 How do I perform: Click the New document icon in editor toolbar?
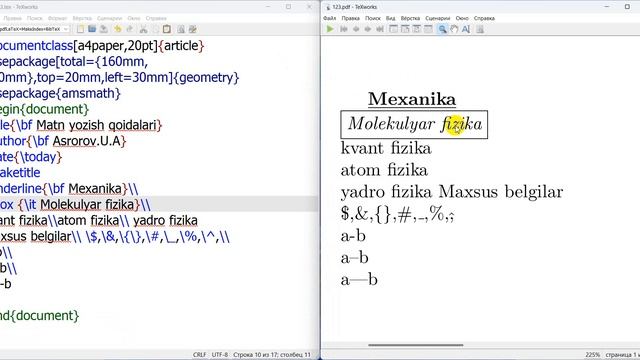[80, 29]
